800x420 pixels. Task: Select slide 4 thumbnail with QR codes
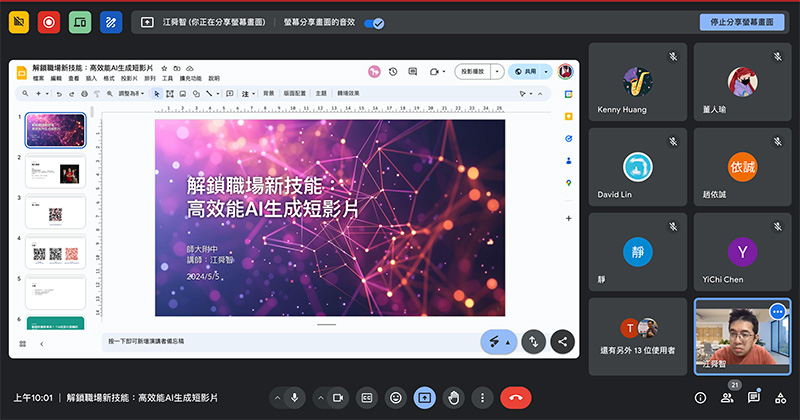click(56, 252)
